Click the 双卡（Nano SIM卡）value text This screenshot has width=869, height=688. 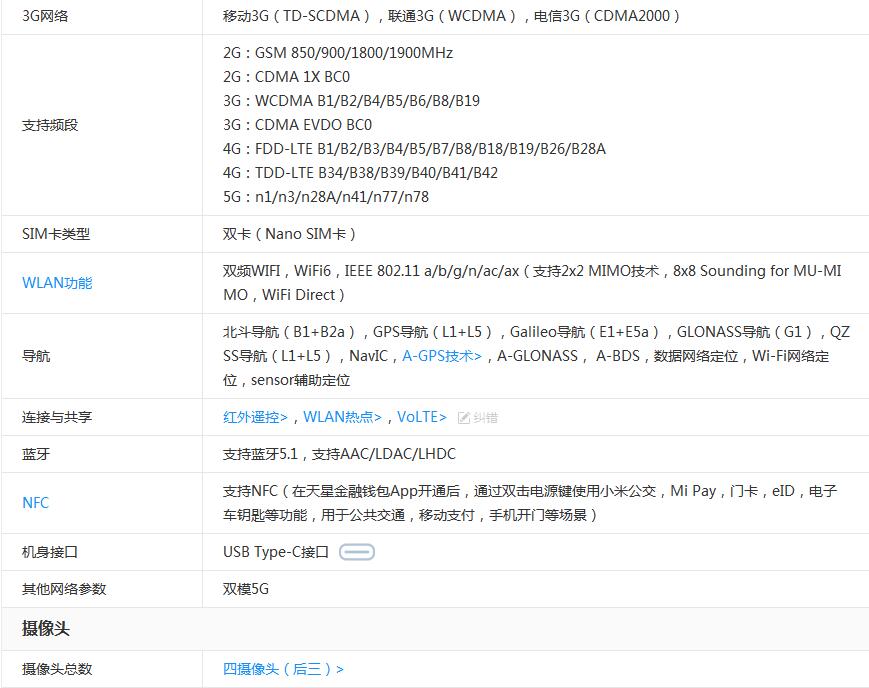pyautogui.click(x=289, y=234)
